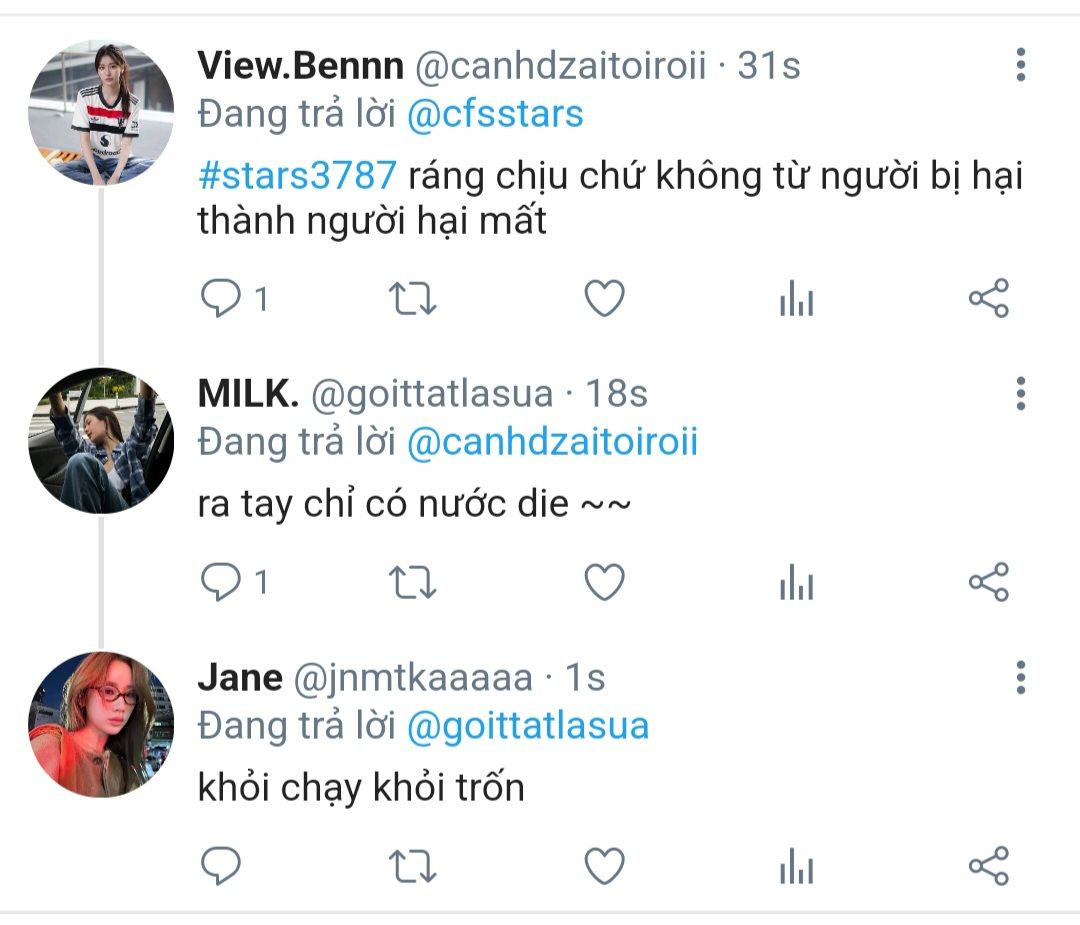Reply to Jane's tweet
This screenshot has height=925, width=1080.
221,866
